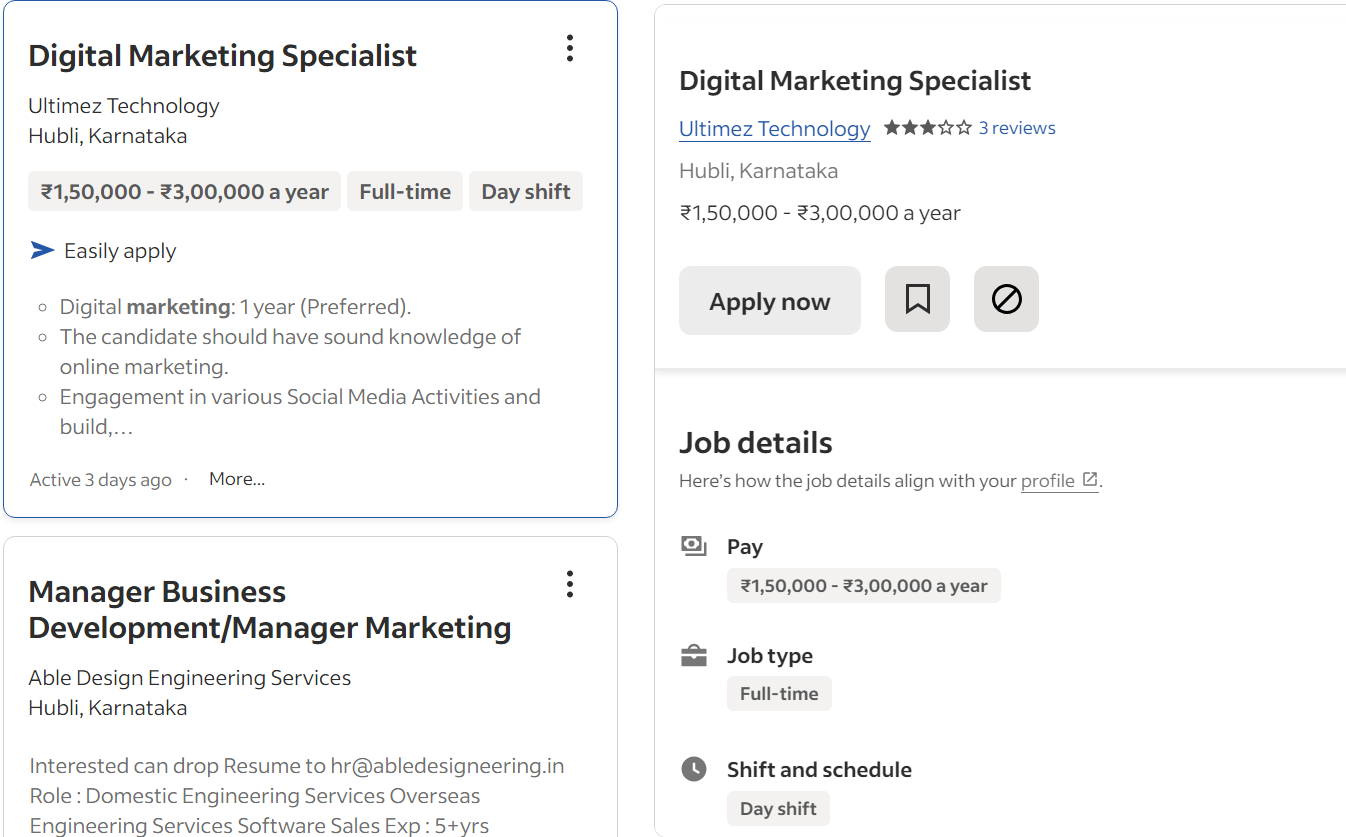Image resolution: width=1346 pixels, height=837 pixels.
Task: Click More... on the Digital Marketing card
Action: click(237, 479)
